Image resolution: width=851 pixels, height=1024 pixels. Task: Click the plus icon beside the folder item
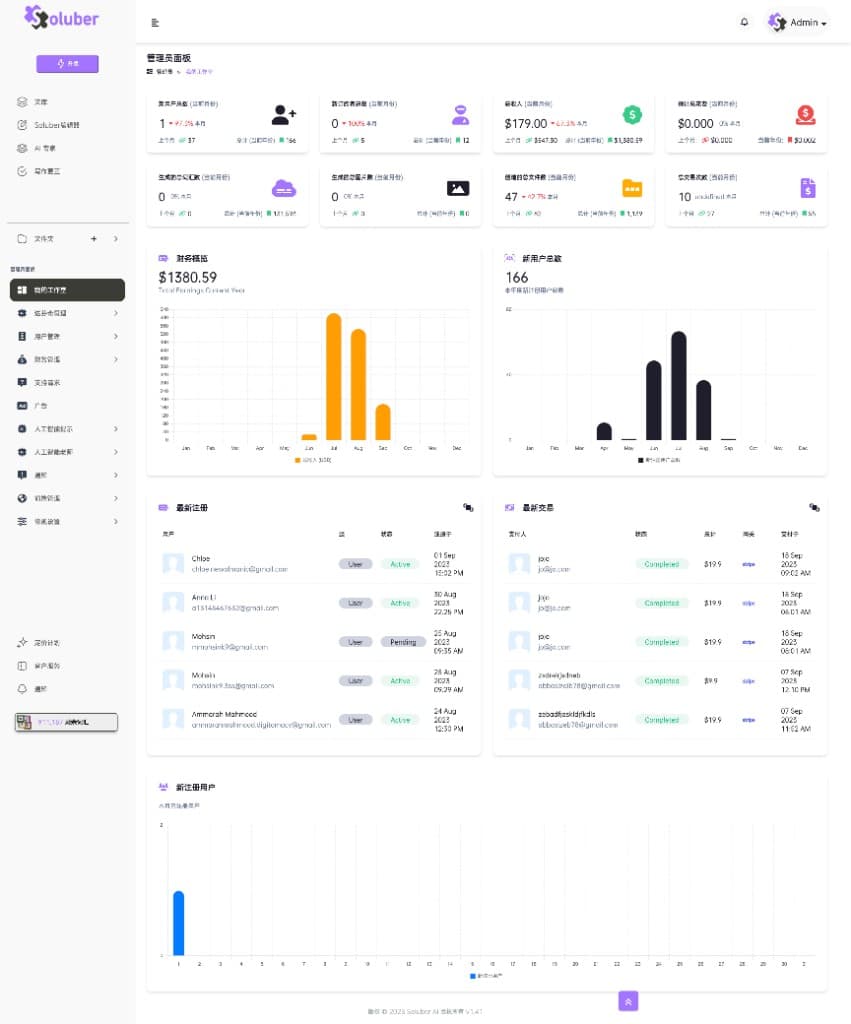[94, 239]
